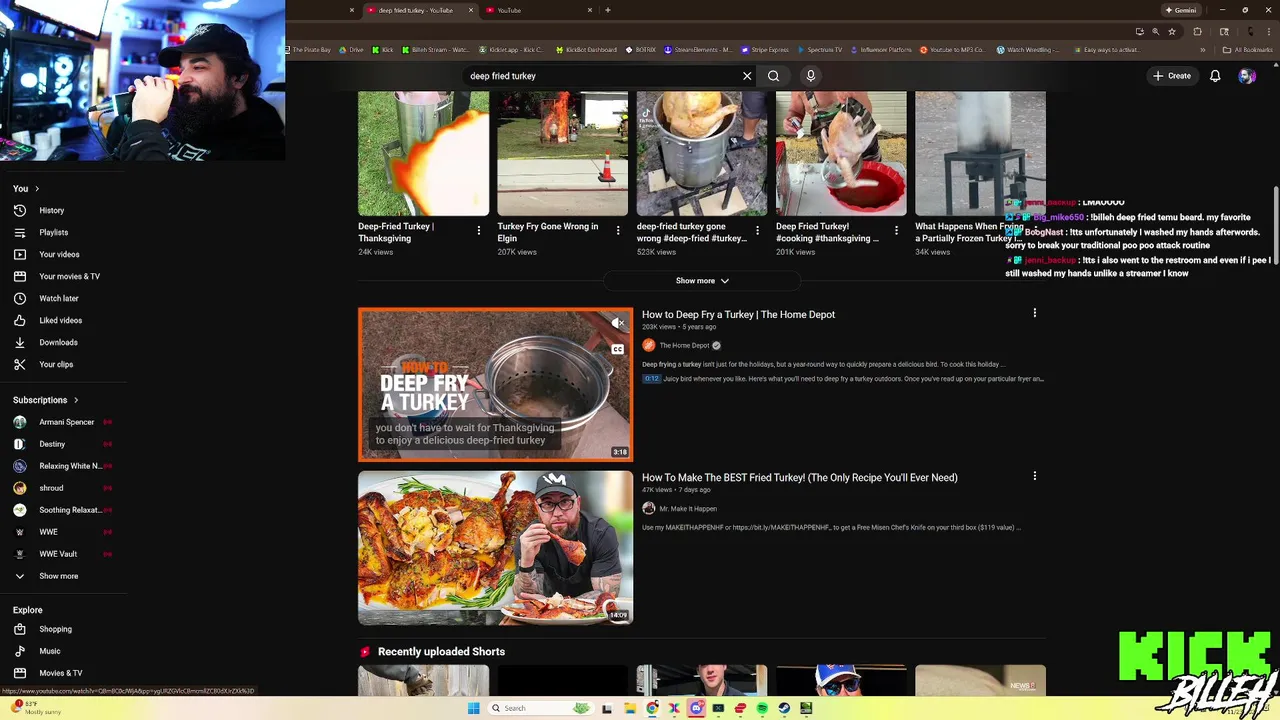This screenshot has width=1280, height=720.
Task: Open options menu for Home Depot video
Action: click(x=1034, y=314)
